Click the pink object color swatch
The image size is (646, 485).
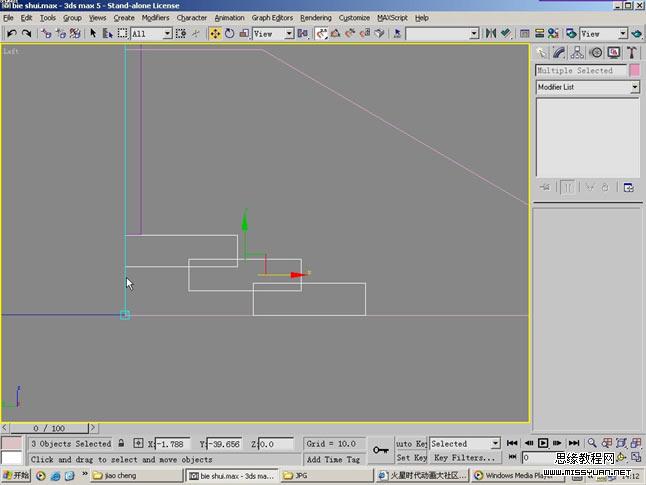634,70
